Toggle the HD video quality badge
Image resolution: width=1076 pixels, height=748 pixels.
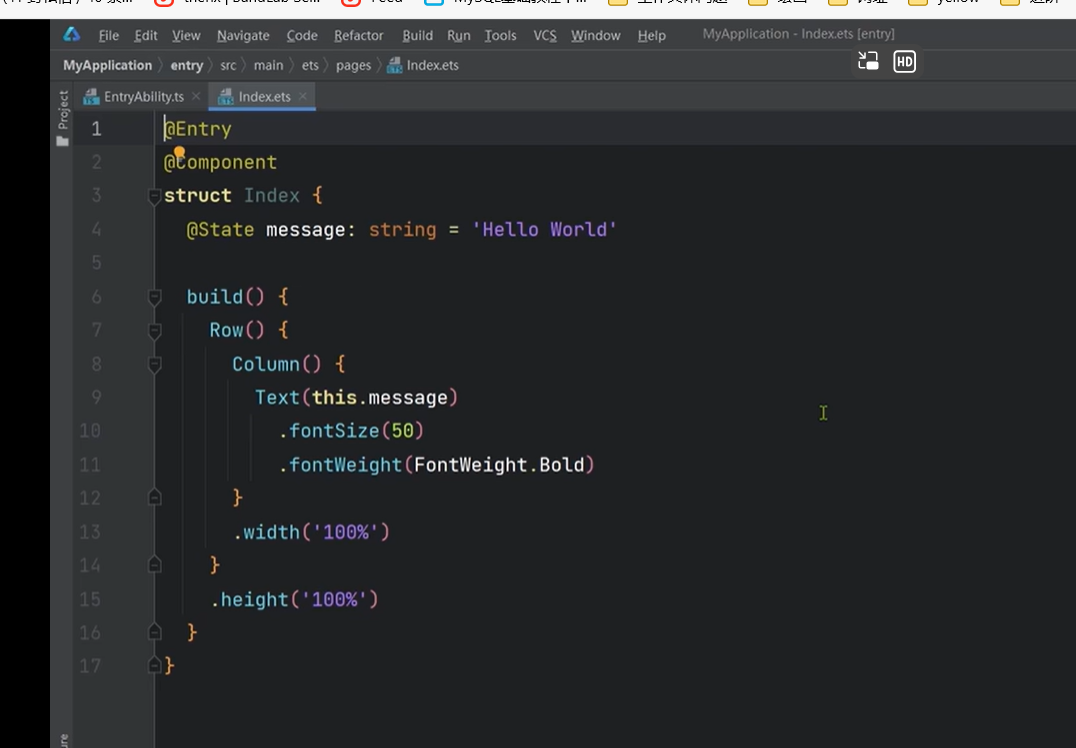(904, 62)
